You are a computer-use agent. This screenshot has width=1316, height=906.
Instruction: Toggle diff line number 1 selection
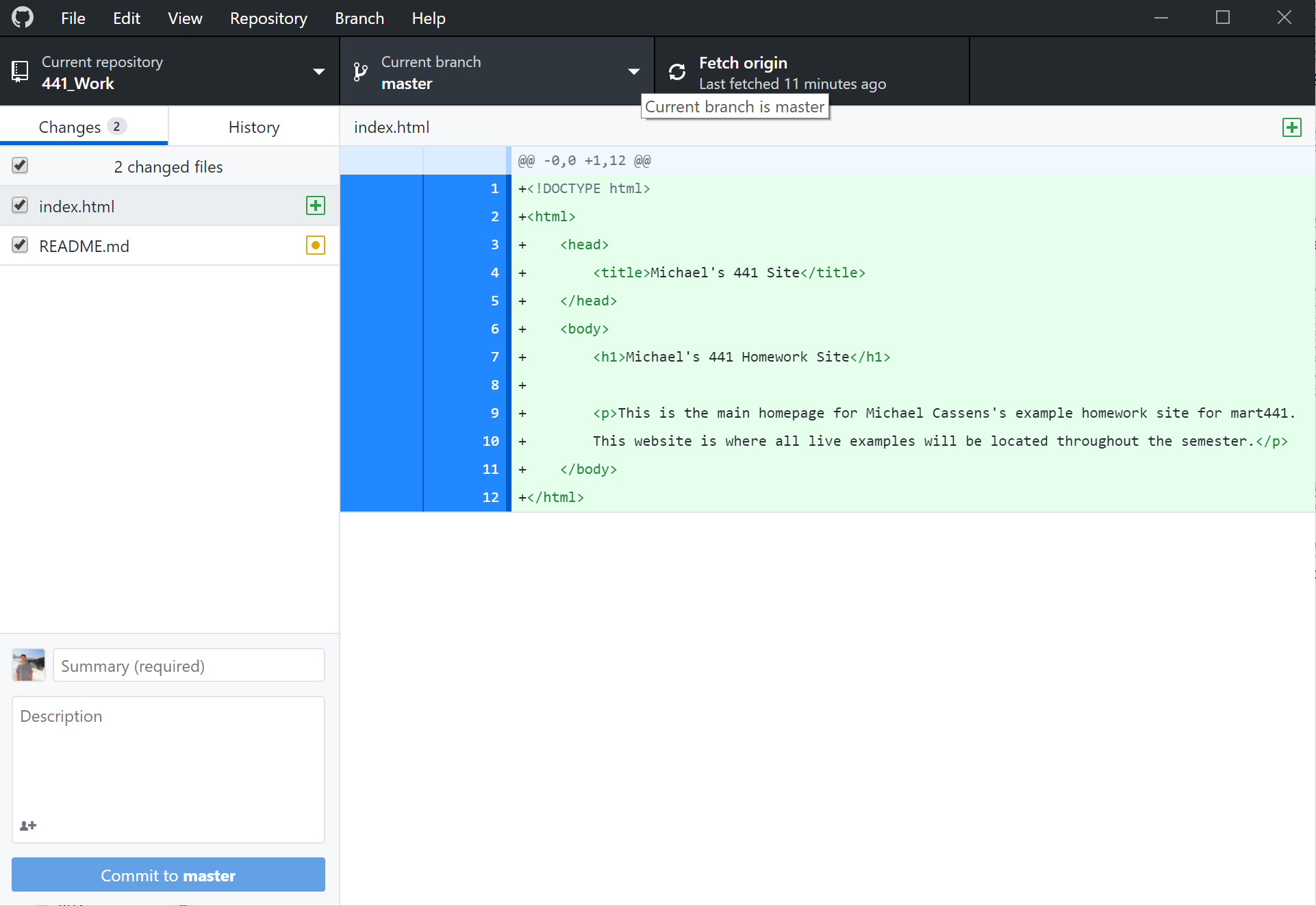pyautogui.click(x=494, y=188)
